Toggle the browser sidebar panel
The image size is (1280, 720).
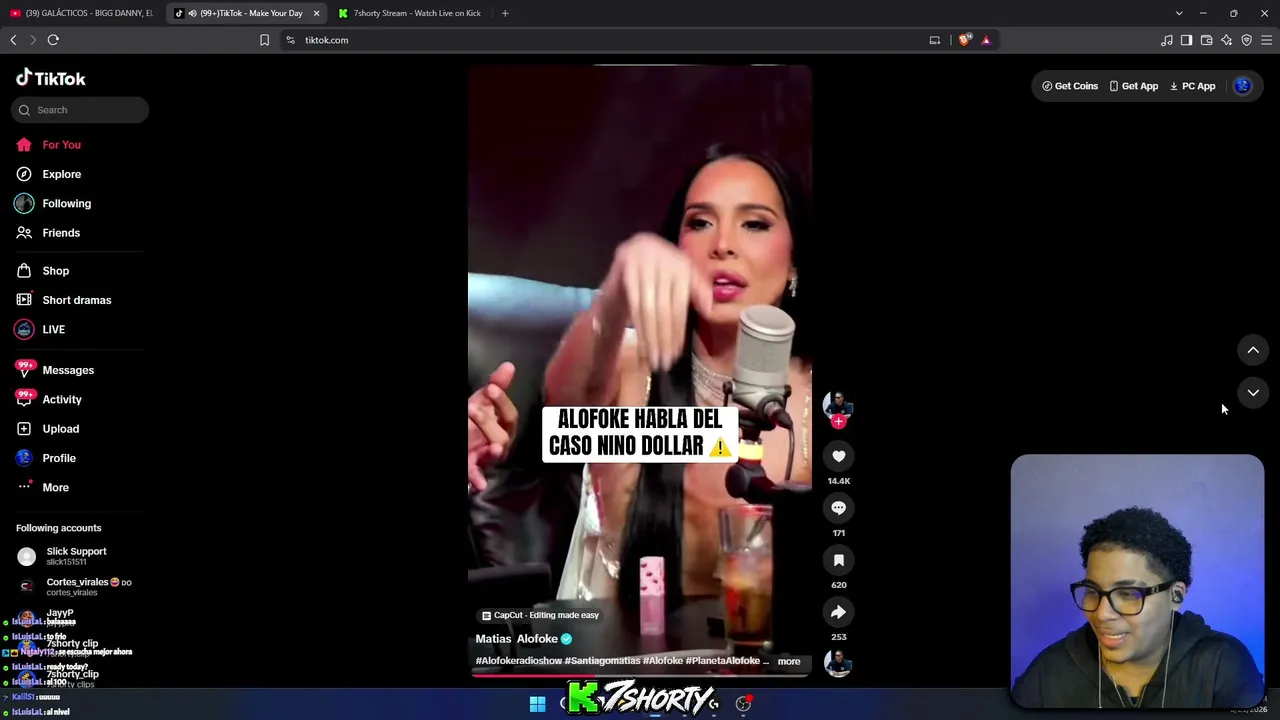[x=1186, y=40]
